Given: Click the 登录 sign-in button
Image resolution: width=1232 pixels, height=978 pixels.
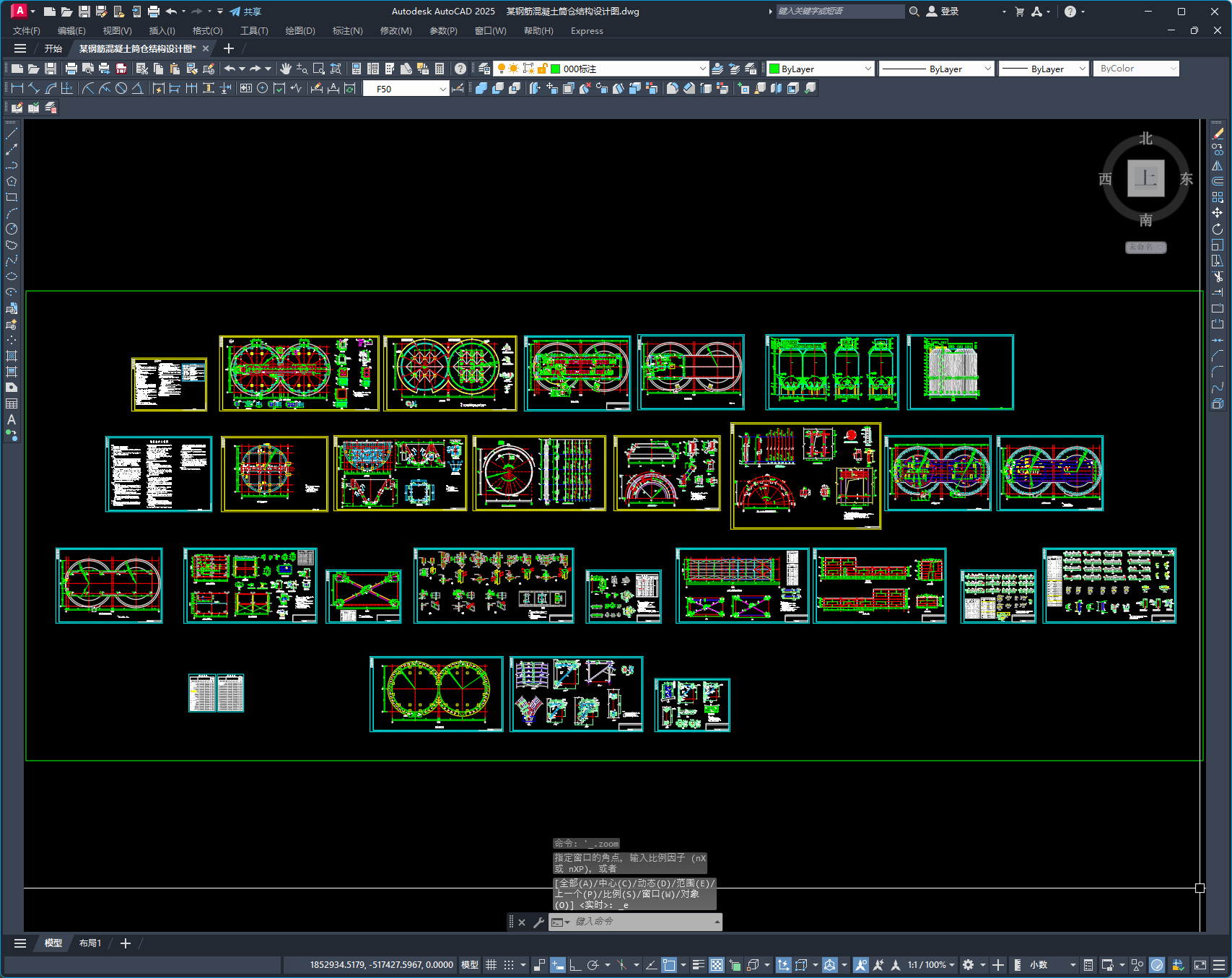Looking at the screenshot, I should pos(943,12).
